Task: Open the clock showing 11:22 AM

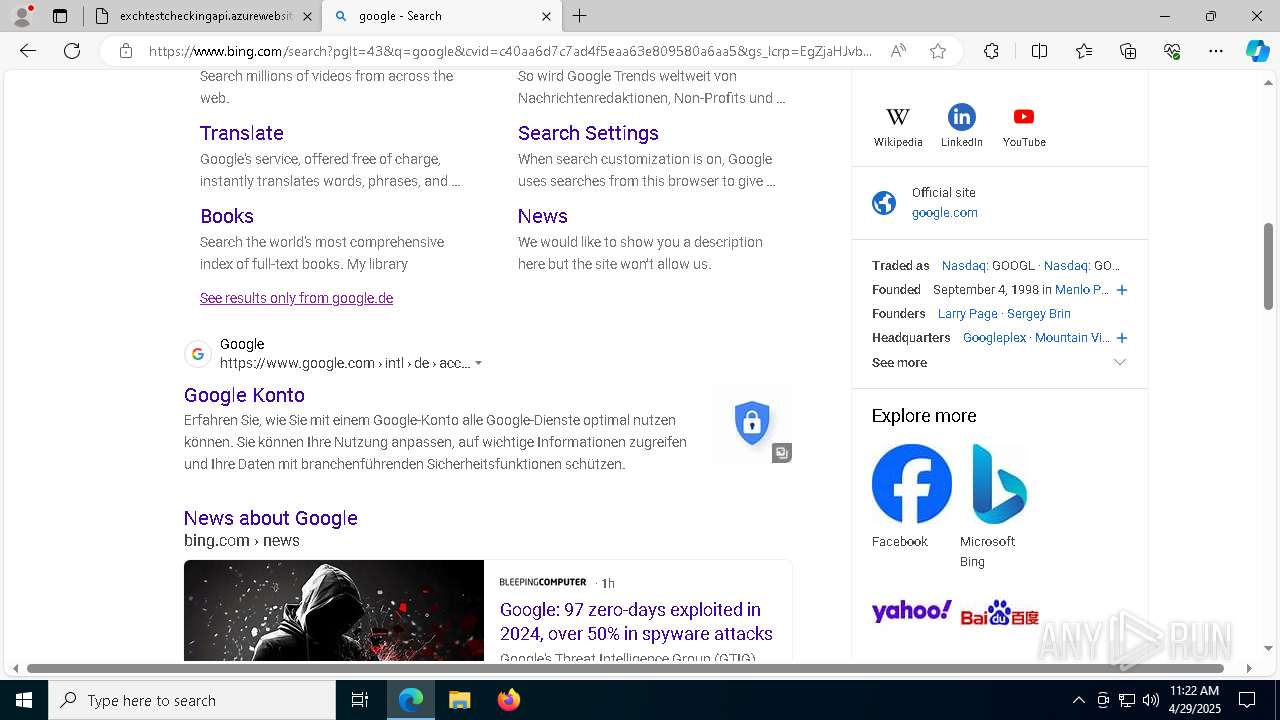Action: (1194, 700)
